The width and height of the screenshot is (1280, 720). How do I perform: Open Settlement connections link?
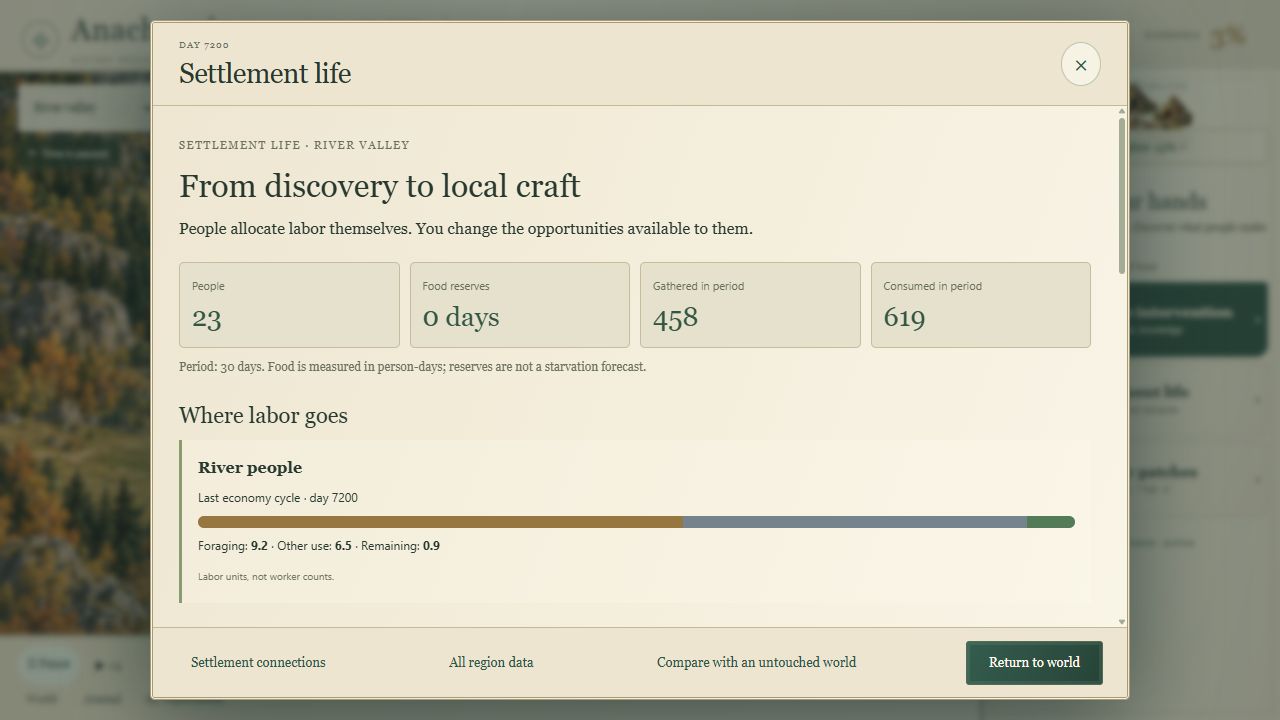click(258, 662)
